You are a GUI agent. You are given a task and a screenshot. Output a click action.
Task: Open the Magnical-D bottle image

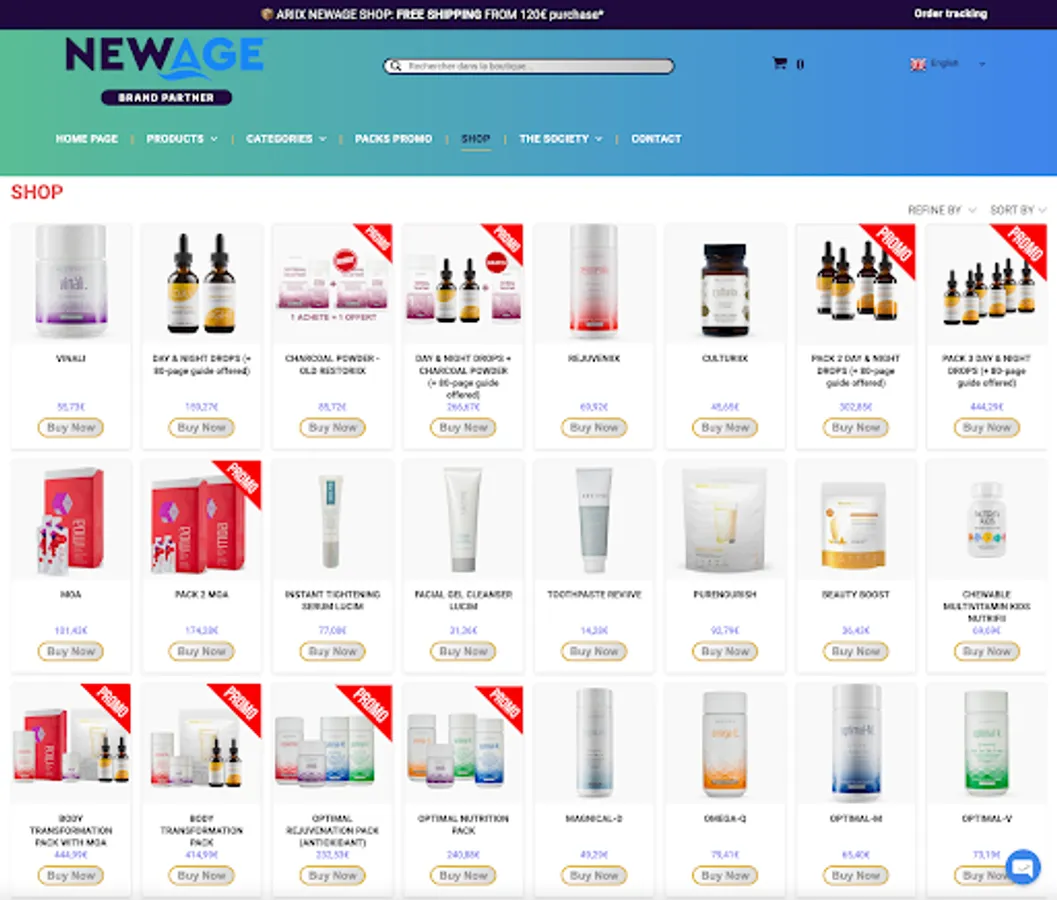[x=594, y=742]
